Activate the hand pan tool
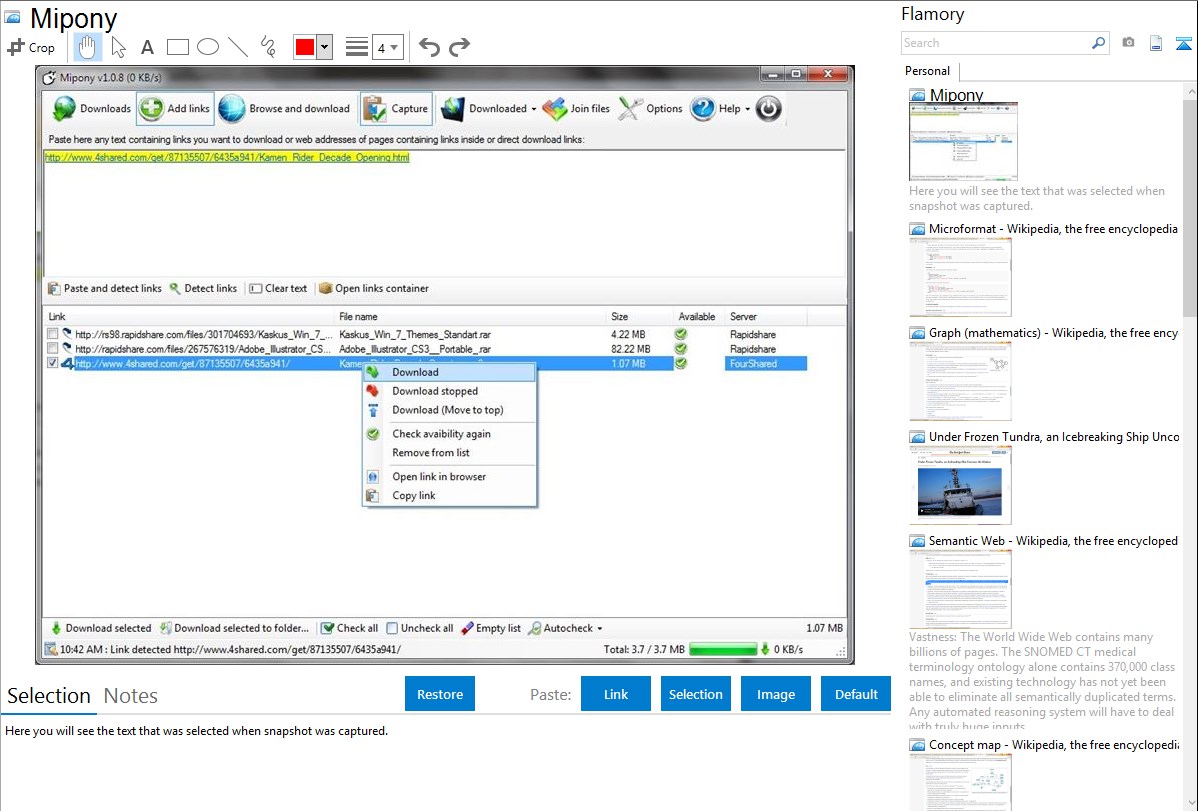Viewport: 1198px width, 811px height. click(x=87, y=47)
